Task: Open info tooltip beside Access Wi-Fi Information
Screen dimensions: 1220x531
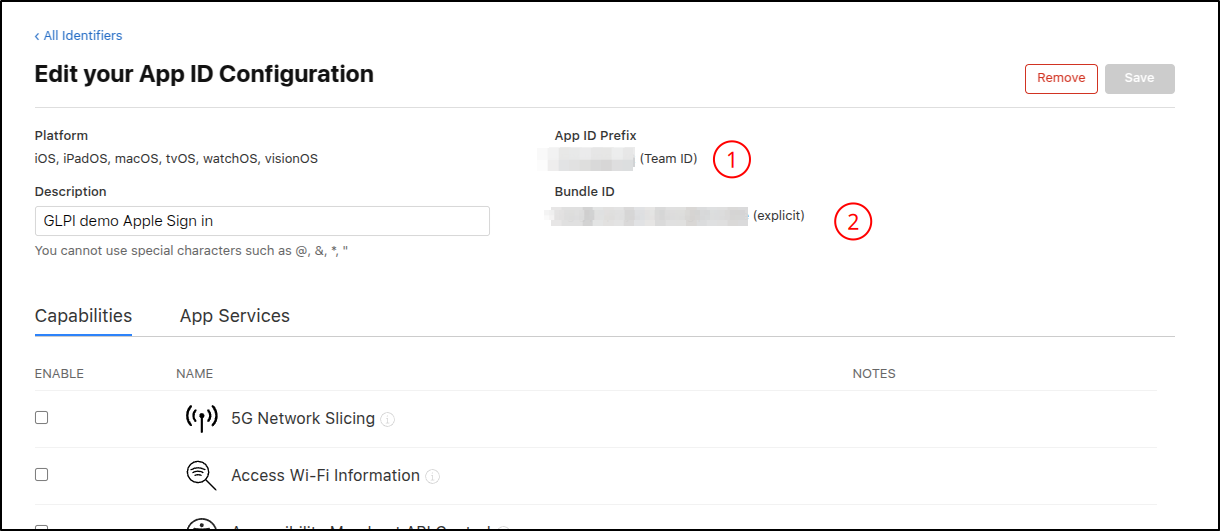Action: [x=433, y=477]
